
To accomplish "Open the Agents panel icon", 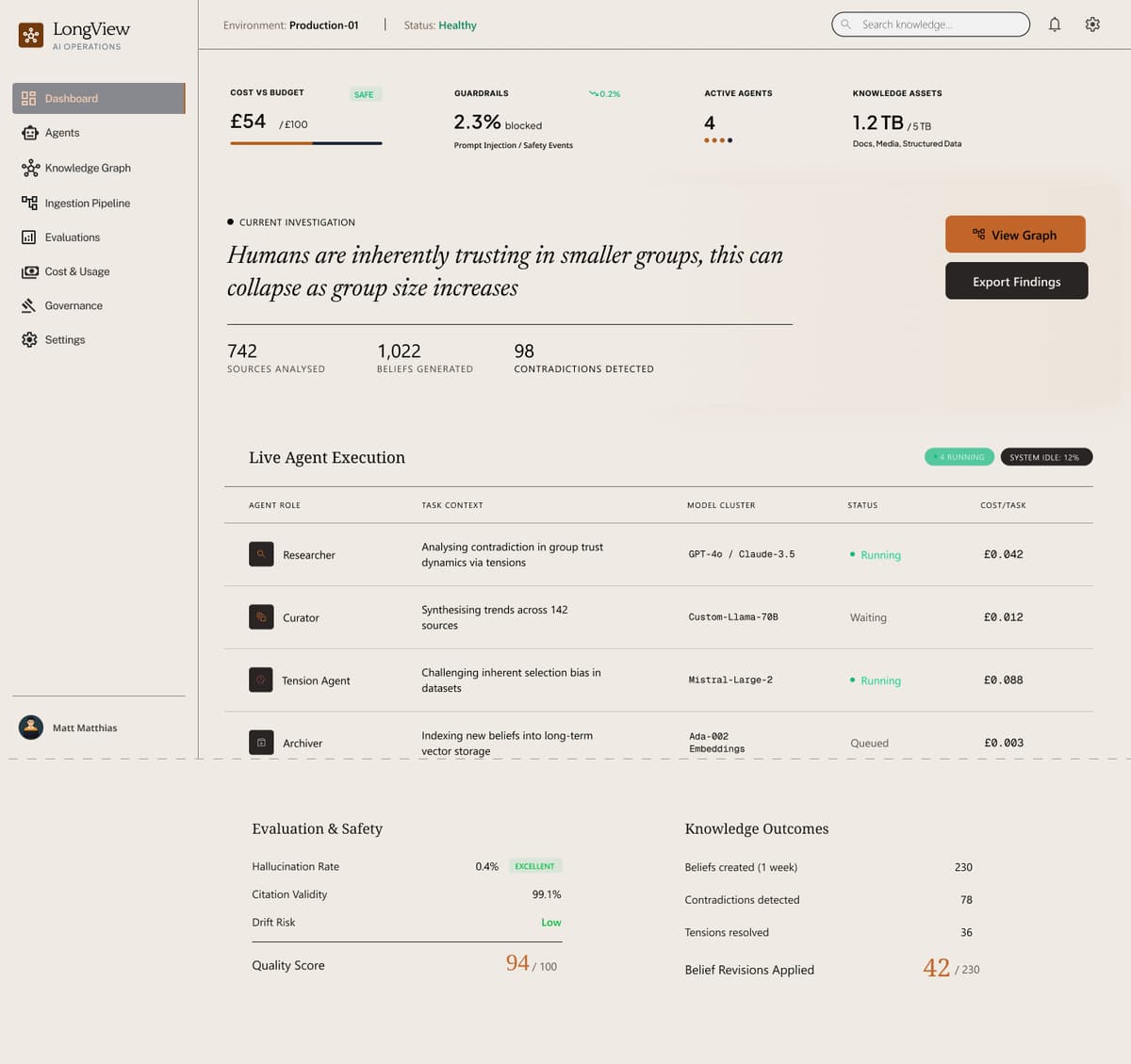I will tap(29, 132).
